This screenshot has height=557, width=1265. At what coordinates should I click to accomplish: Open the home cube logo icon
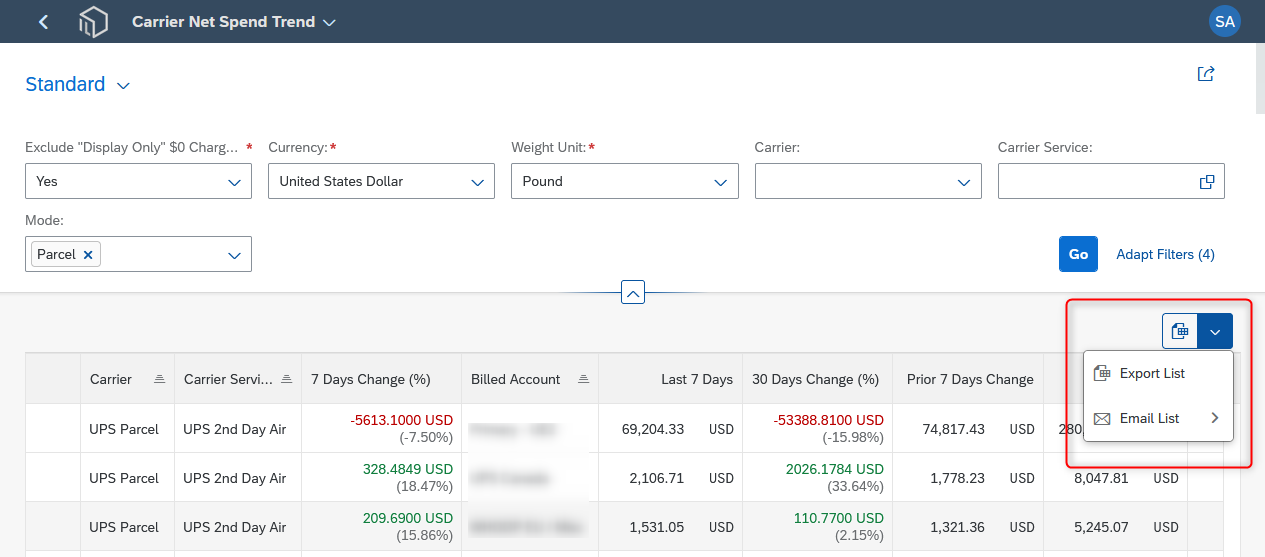(x=93, y=22)
